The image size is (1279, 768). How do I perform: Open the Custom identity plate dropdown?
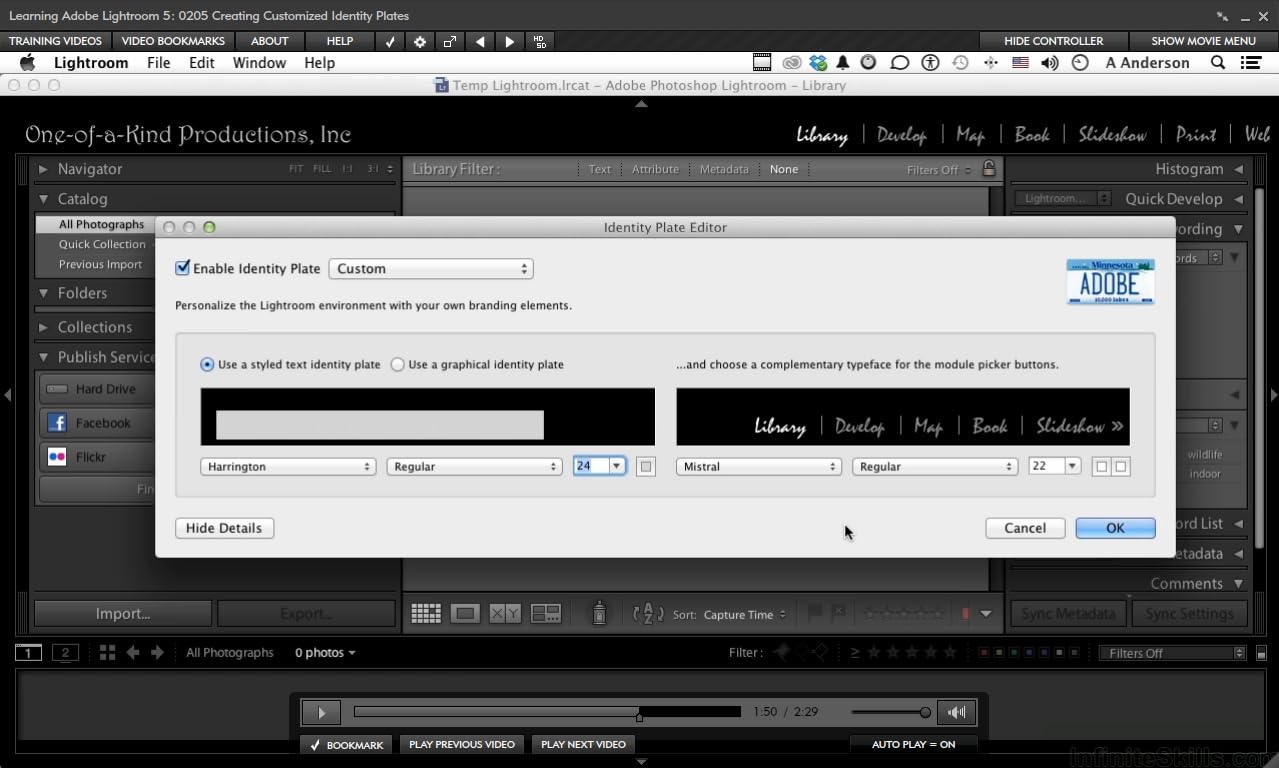431,269
